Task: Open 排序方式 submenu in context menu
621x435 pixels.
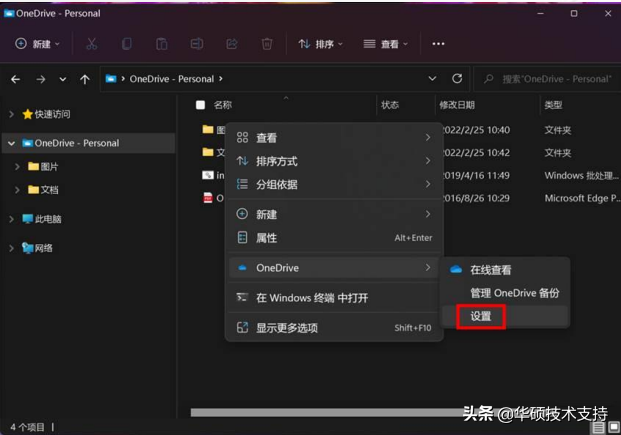Action: pos(334,161)
